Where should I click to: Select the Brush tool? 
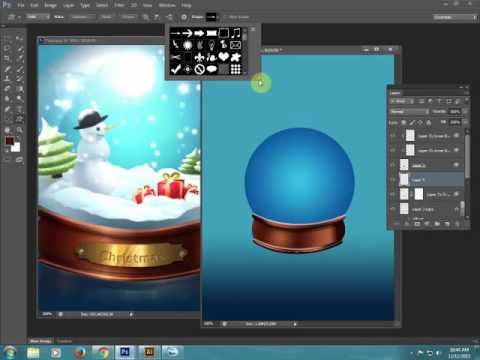coord(19,69)
